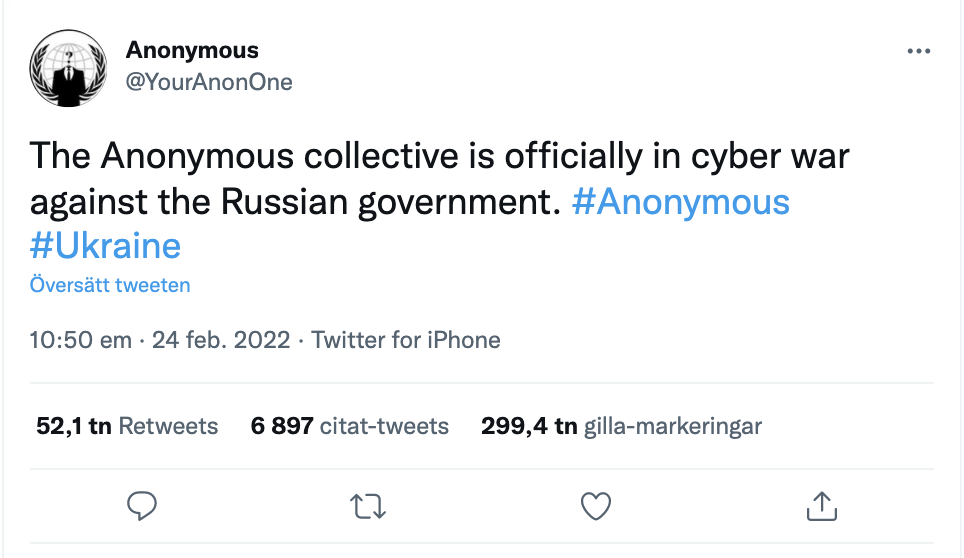Open the share upload-arrow icon
Image resolution: width=964 pixels, height=558 pixels.
click(822, 506)
